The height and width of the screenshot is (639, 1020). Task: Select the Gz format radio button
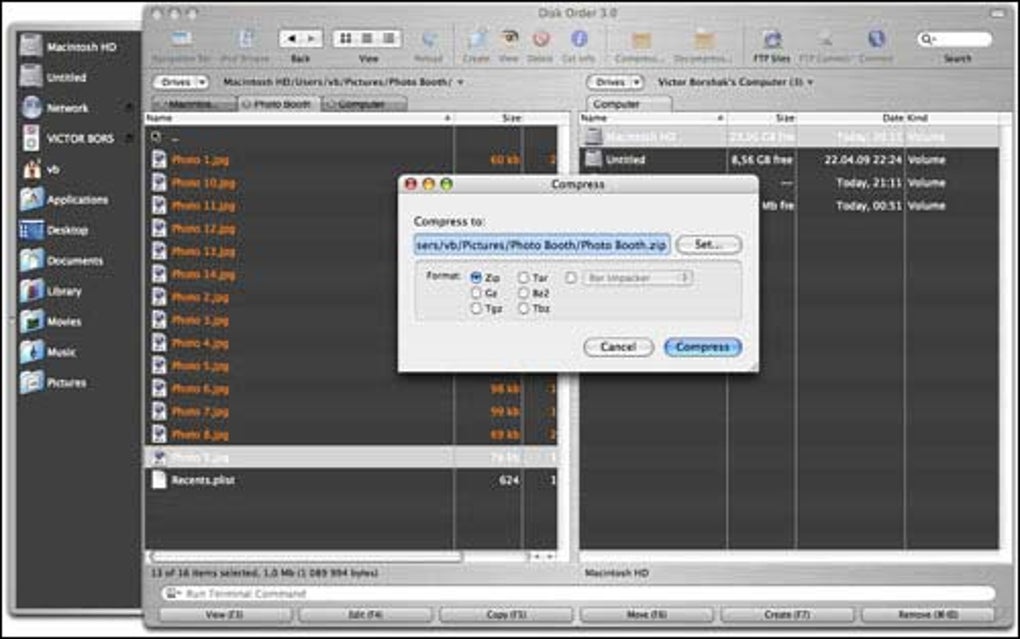(476, 293)
